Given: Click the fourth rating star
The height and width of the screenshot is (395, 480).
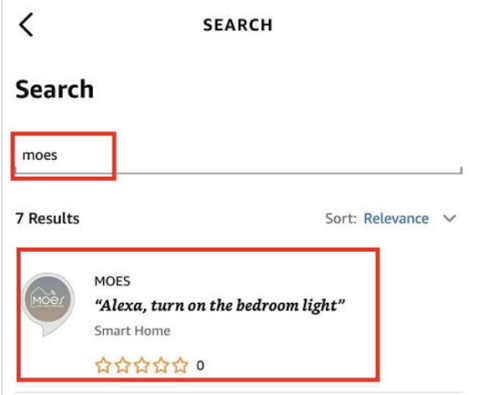Looking at the screenshot, I should 161,365.
